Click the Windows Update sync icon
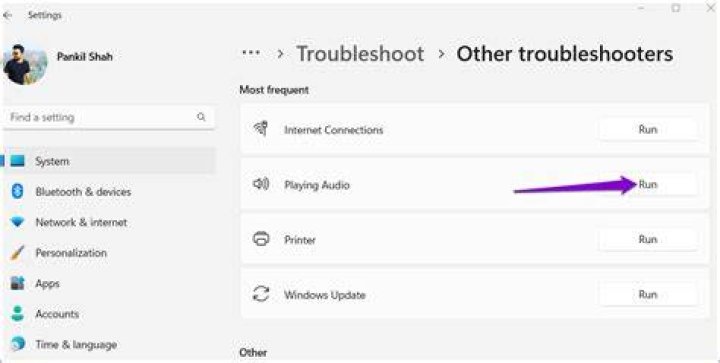This screenshot has height=363, width=720. [261, 294]
